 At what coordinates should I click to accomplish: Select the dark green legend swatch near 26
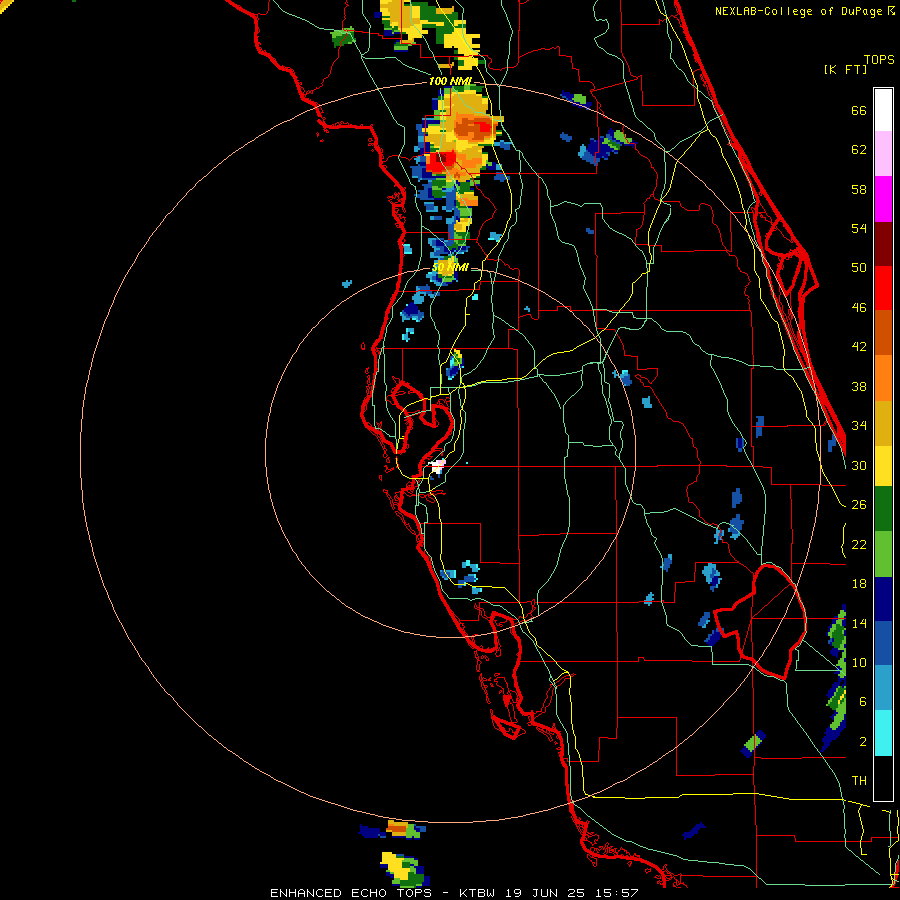click(x=883, y=509)
